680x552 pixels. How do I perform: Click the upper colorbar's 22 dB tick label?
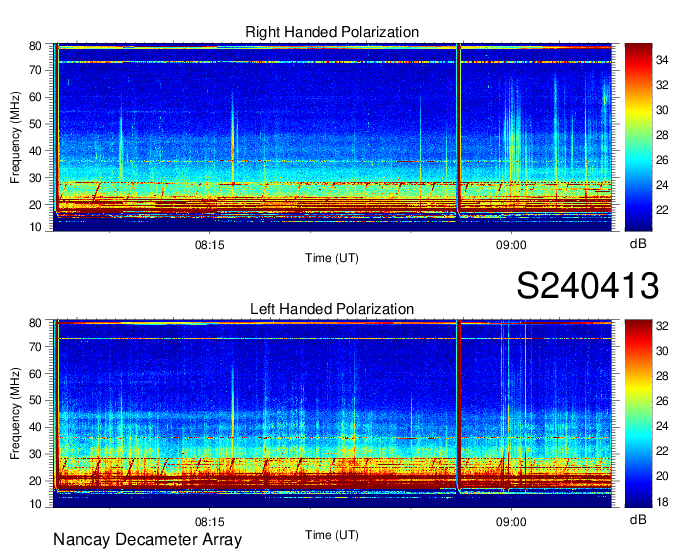click(x=662, y=210)
